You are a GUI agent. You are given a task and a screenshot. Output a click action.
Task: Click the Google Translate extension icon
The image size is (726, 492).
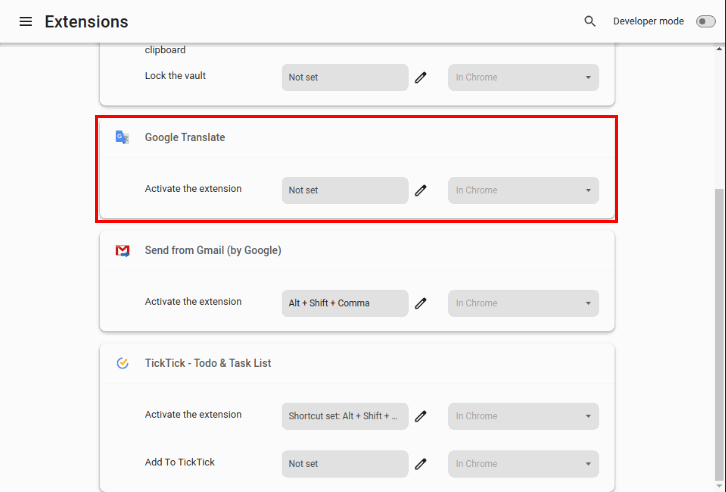tap(122, 137)
